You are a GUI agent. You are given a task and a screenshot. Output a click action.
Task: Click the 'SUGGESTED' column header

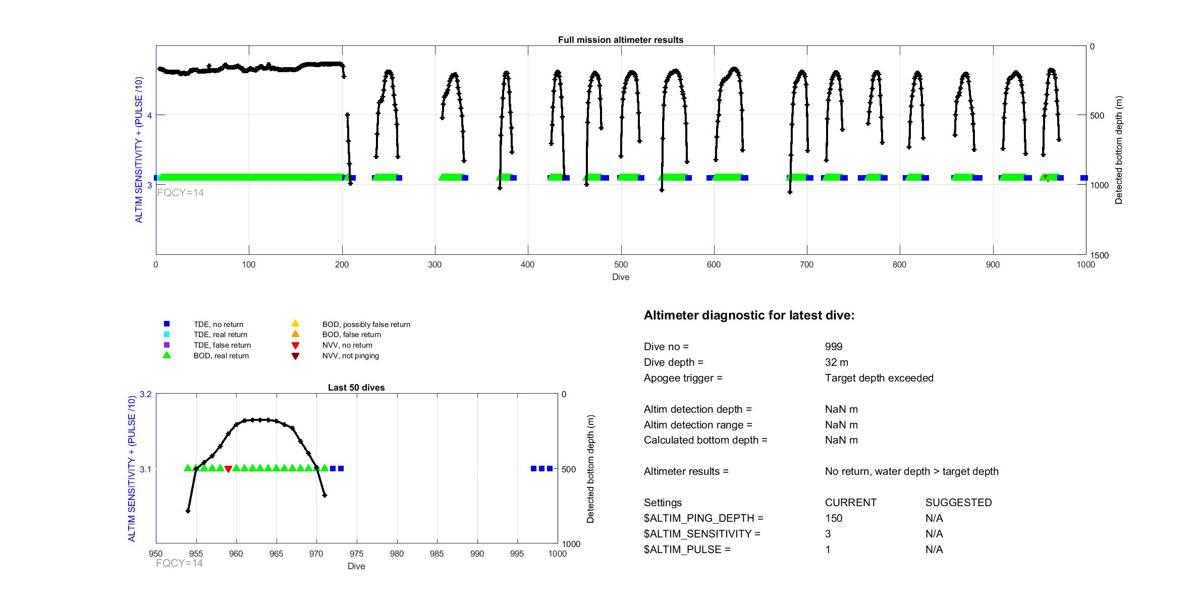click(x=959, y=502)
